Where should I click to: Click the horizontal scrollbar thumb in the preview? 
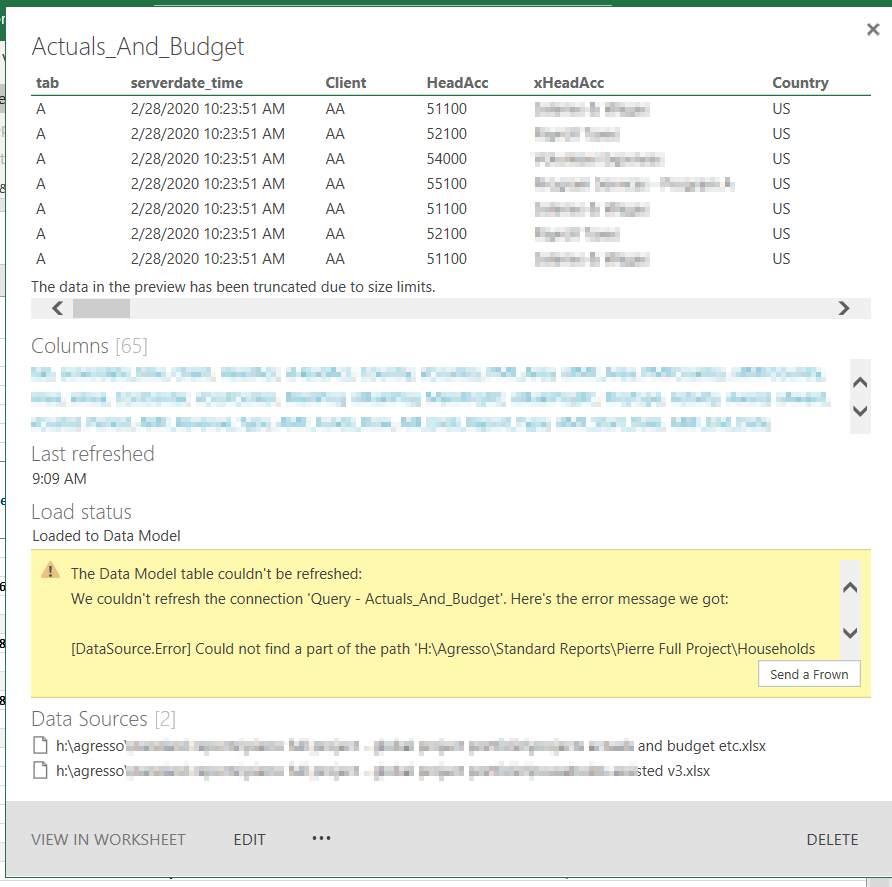(101, 308)
